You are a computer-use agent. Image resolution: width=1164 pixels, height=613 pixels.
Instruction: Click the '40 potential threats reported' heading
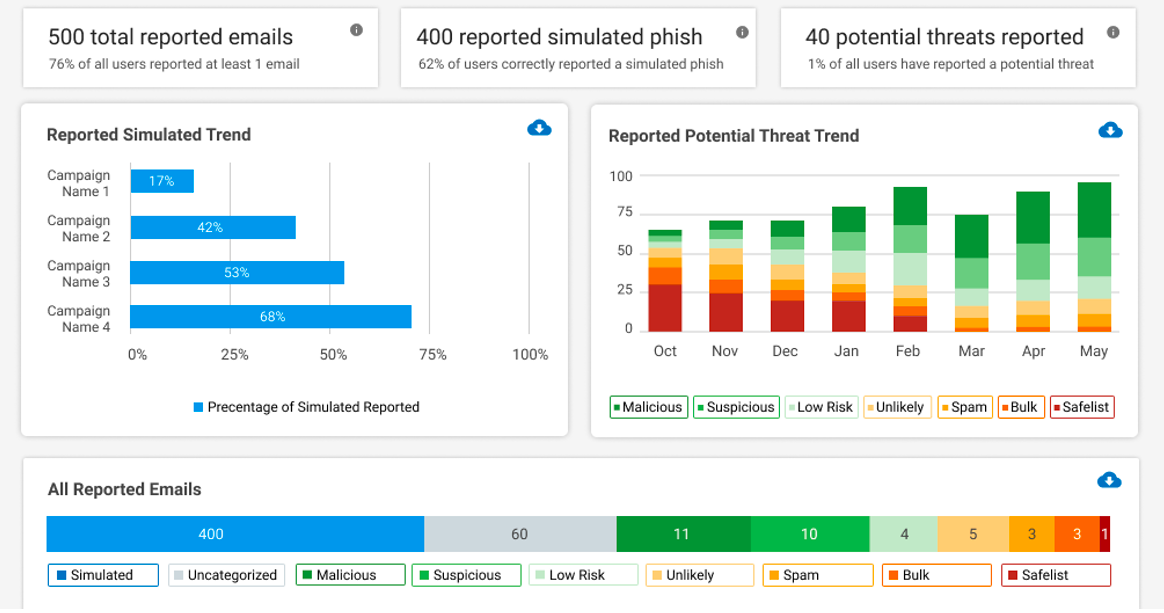tap(944, 37)
